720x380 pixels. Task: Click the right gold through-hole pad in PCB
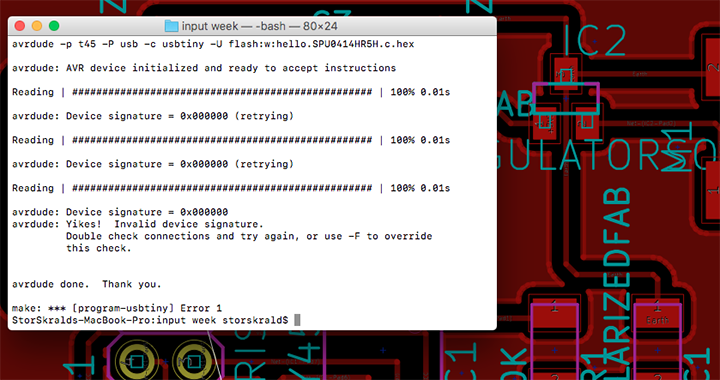[x=193, y=362]
